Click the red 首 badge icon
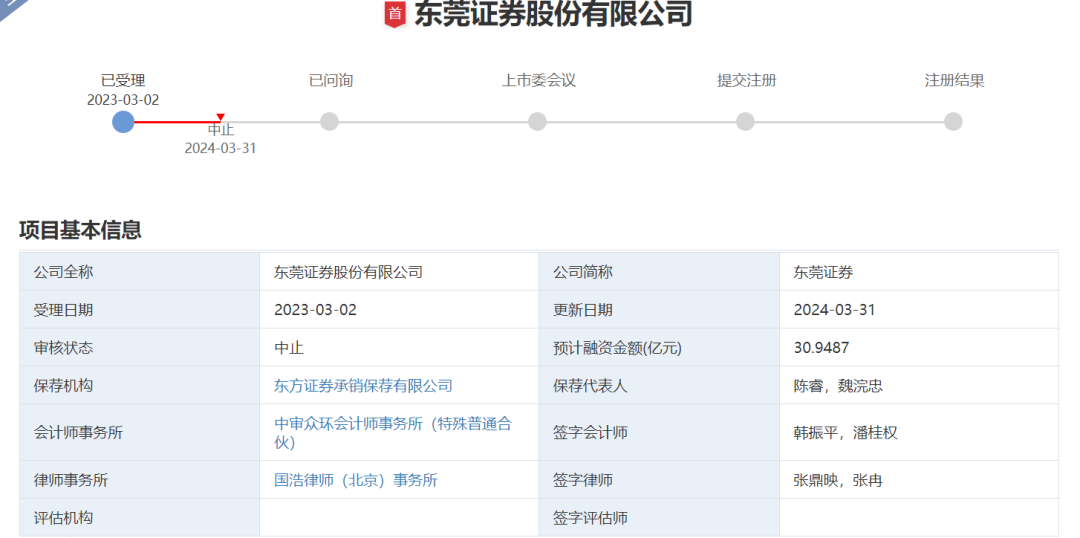The height and width of the screenshot is (538, 1080). (395, 14)
